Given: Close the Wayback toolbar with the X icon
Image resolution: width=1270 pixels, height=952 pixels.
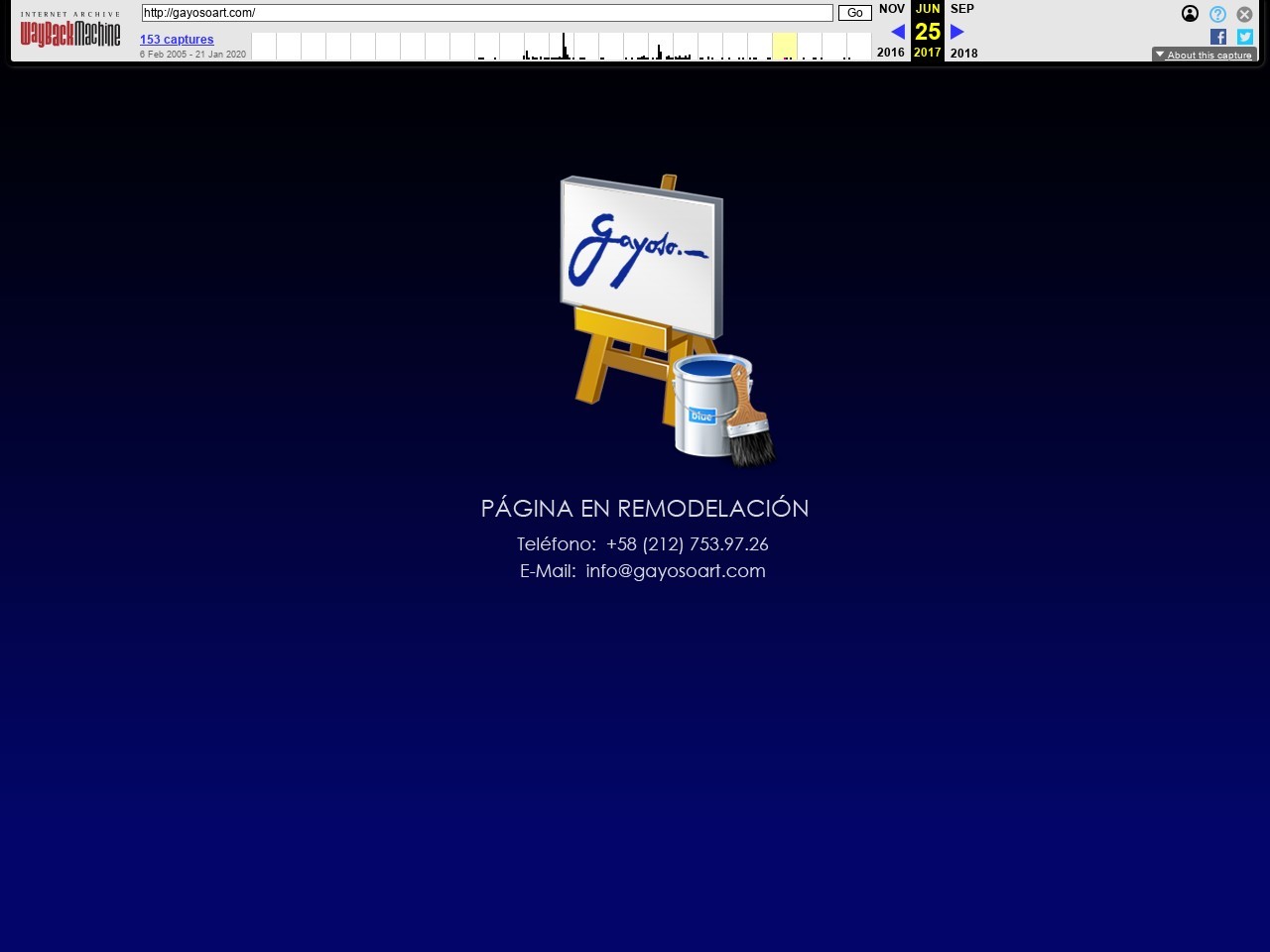Looking at the screenshot, I should 1244,14.
